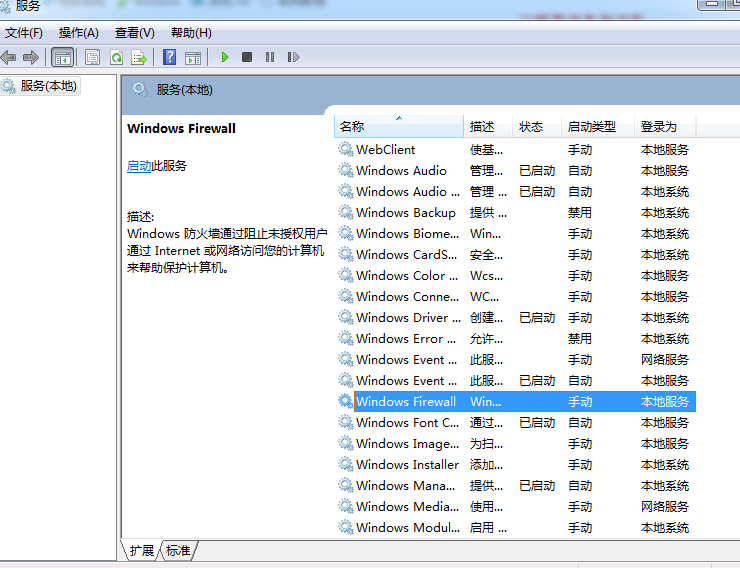Click the gear icon beside Windows Image...
Viewport: 740px width, 568px height.
click(x=345, y=443)
